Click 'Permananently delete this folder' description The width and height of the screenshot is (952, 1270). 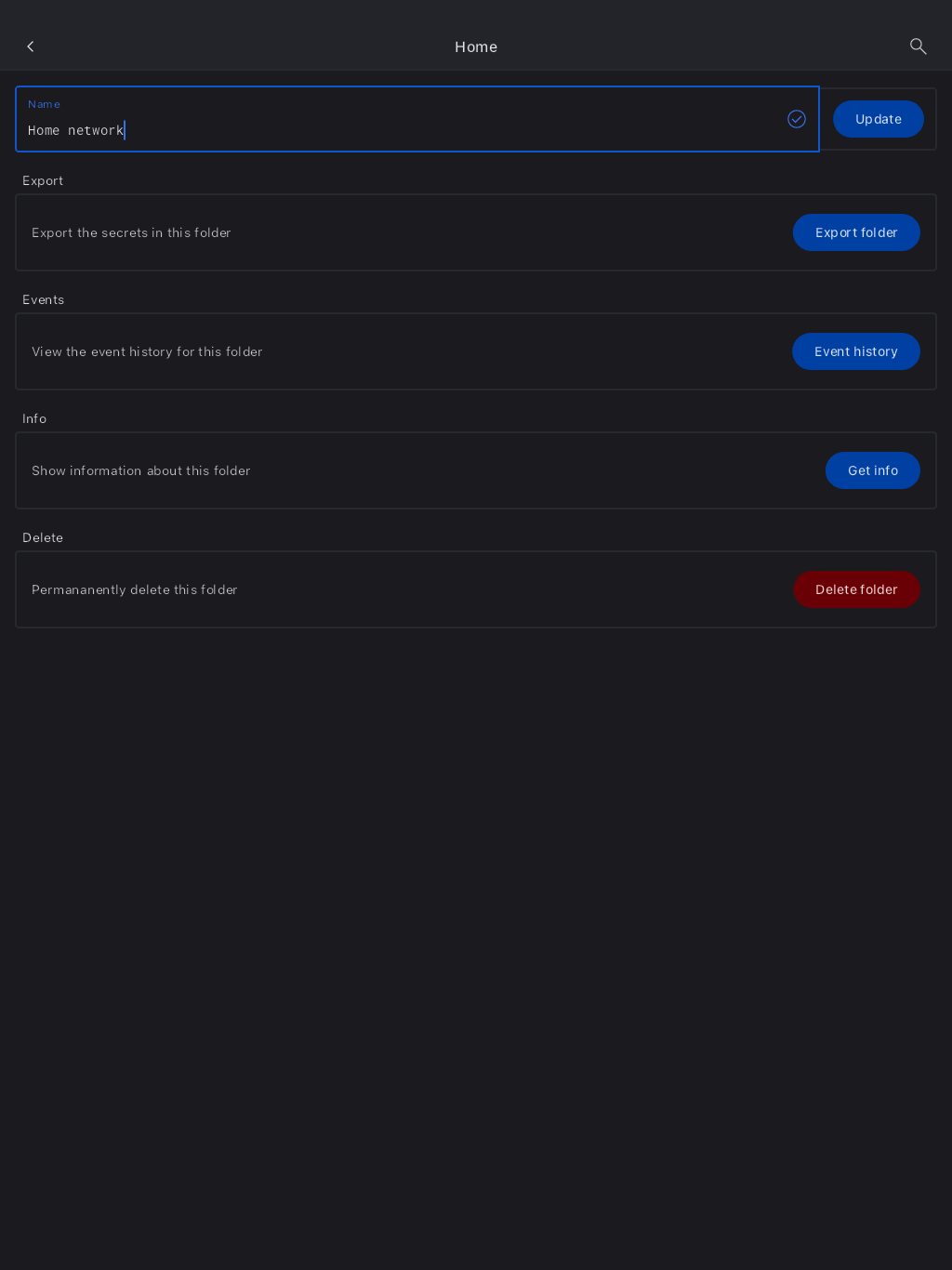(135, 589)
